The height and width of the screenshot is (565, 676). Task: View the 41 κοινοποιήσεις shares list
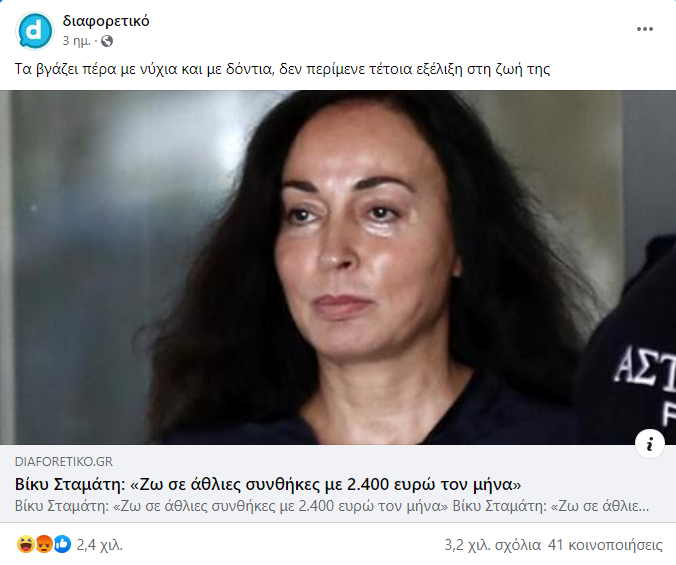[x=605, y=545]
